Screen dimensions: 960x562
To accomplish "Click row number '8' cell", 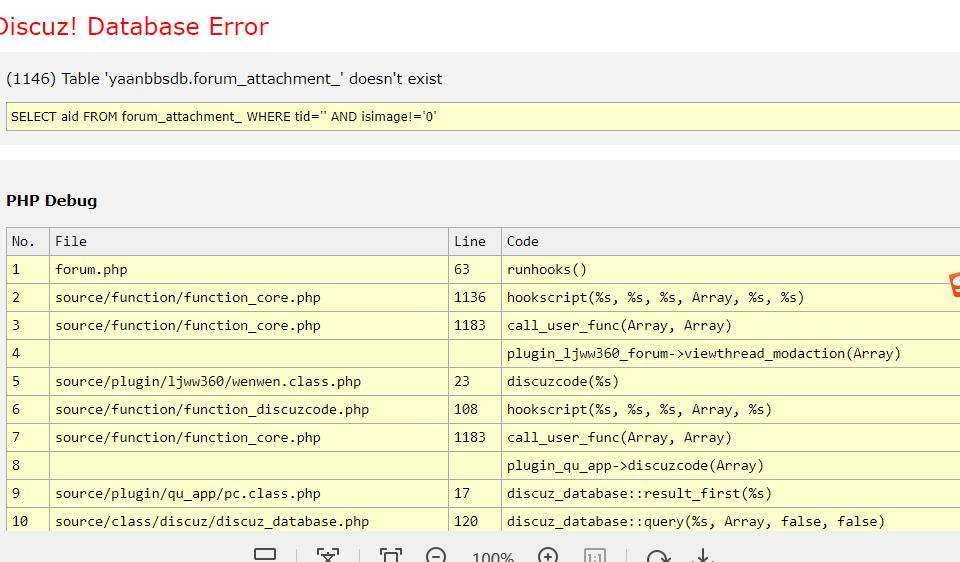I will tap(28, 465).
